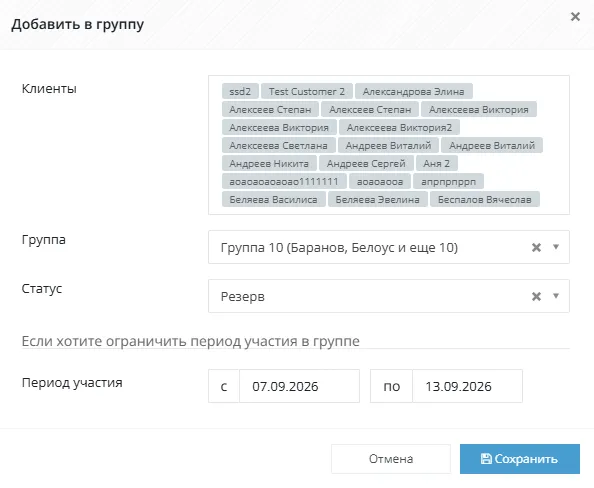The width and height of the screenshot is (594, 488).
Task: Select the Test Customer 2 tag
Action: click(x=307, y=91)
